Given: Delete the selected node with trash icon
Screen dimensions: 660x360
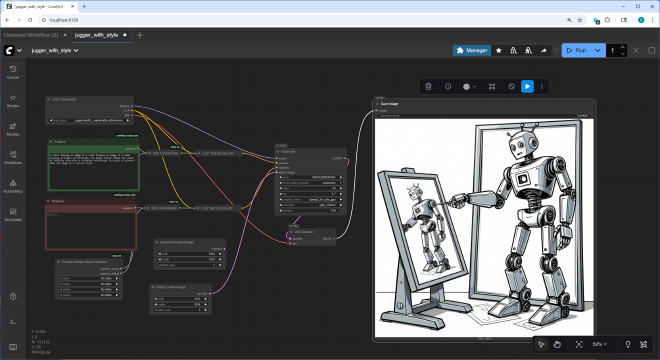Looking at the screenshot, I should (428, 86).
